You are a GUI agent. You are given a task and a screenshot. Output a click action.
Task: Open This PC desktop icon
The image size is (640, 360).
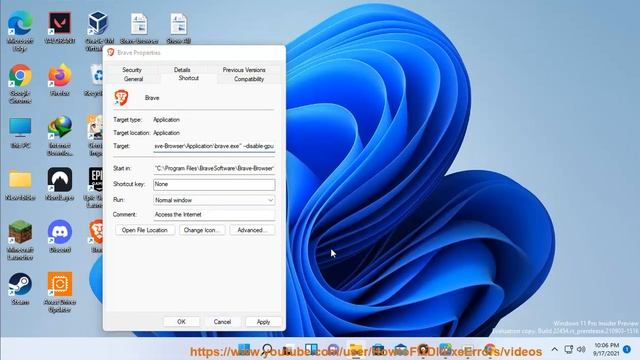pos(20,128)
